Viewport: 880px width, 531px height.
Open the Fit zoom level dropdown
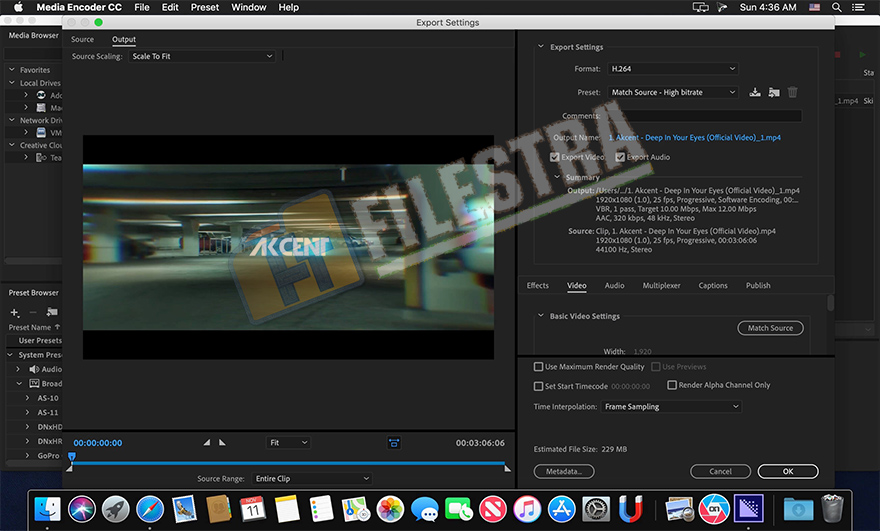[x=288, y=443]
